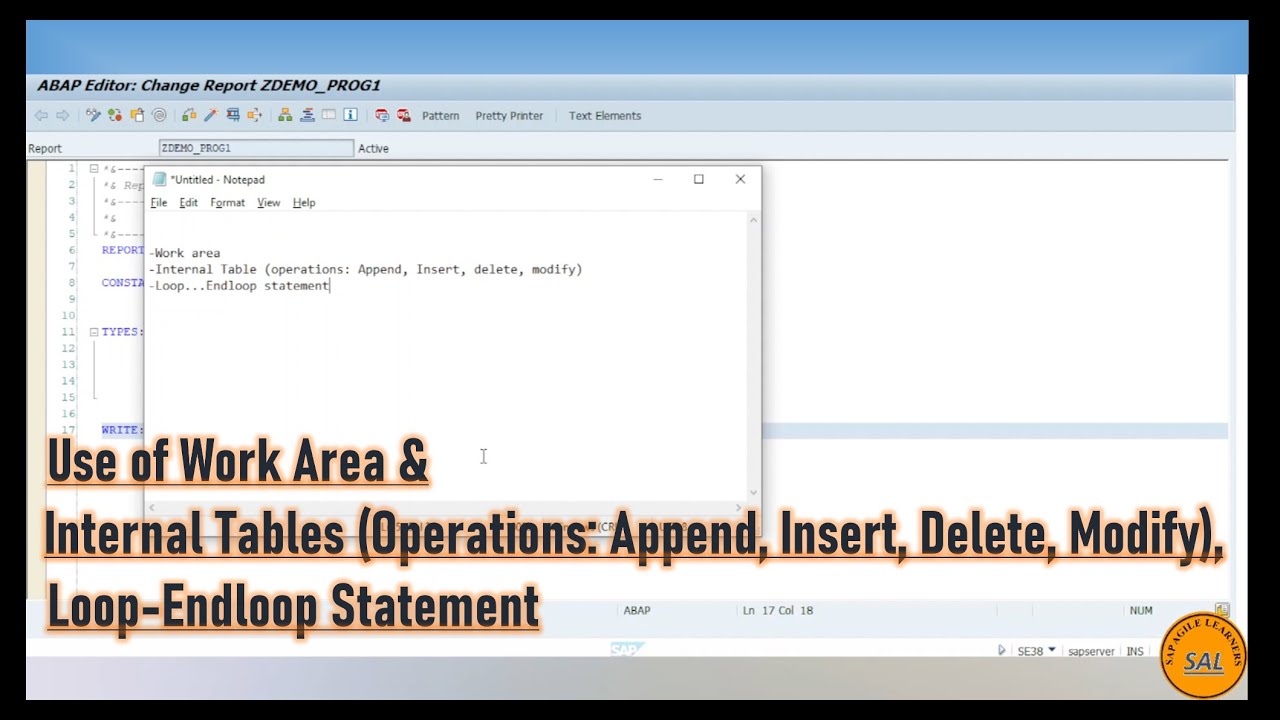This screenshot has height=720, width=1280.
Task: Open Text Elements
Action: pyautogui.click(x=605, y=116)
